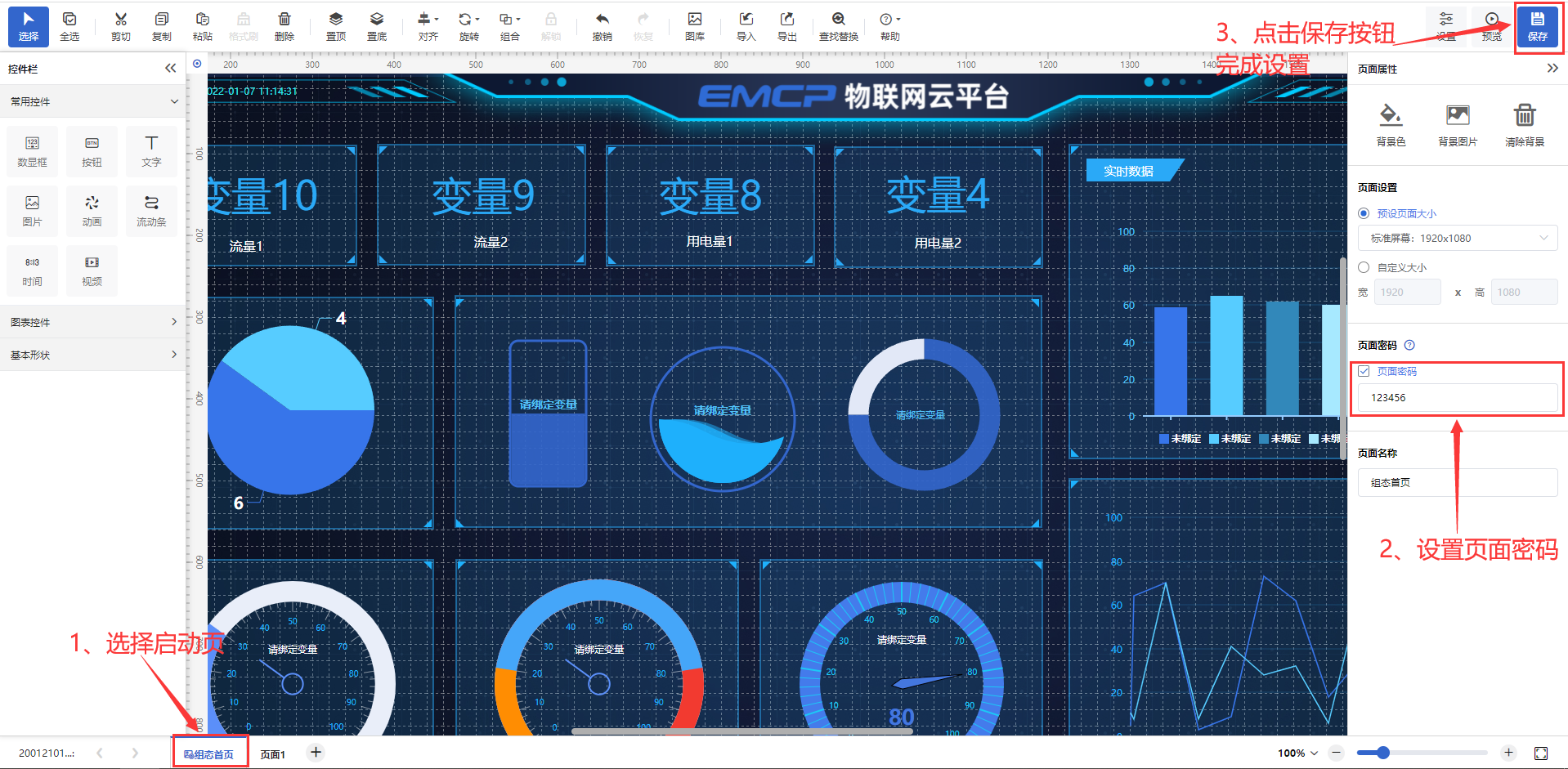Image resolution: width=1568 pixels, height=769 pixels.
Task: Expand the 图表控件 section
Action: pos(93,322)
